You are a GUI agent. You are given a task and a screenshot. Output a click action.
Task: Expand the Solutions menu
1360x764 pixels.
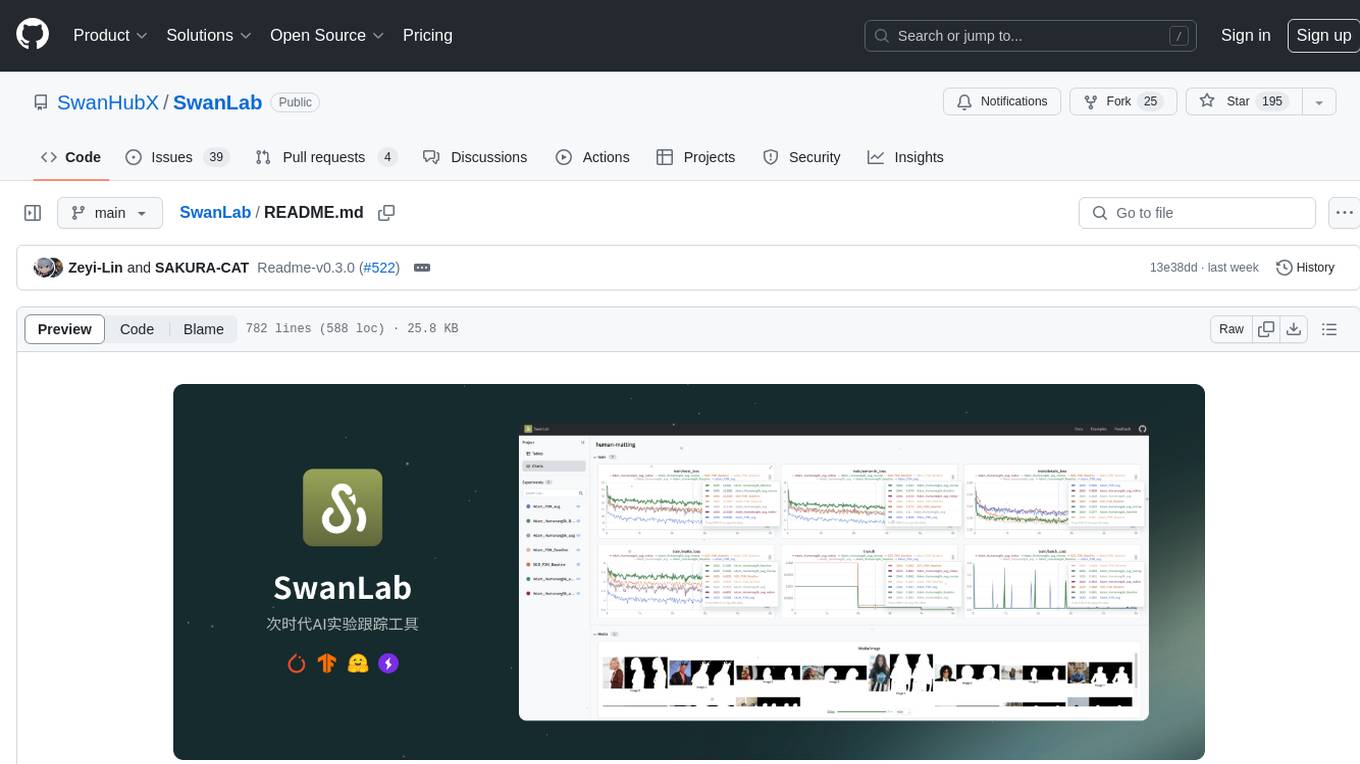click(x=209, y=35)
